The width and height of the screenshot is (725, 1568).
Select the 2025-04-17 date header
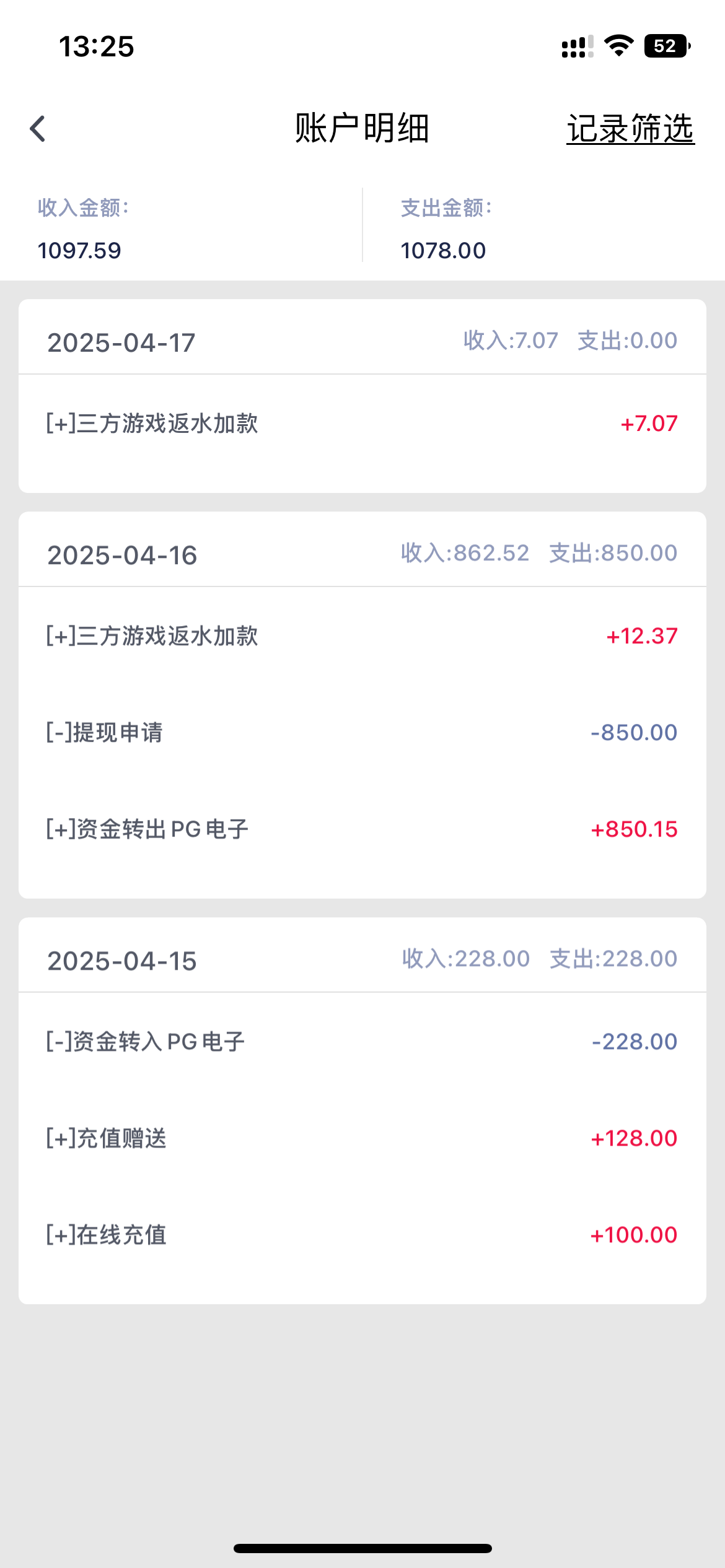(x=121, y=342)
